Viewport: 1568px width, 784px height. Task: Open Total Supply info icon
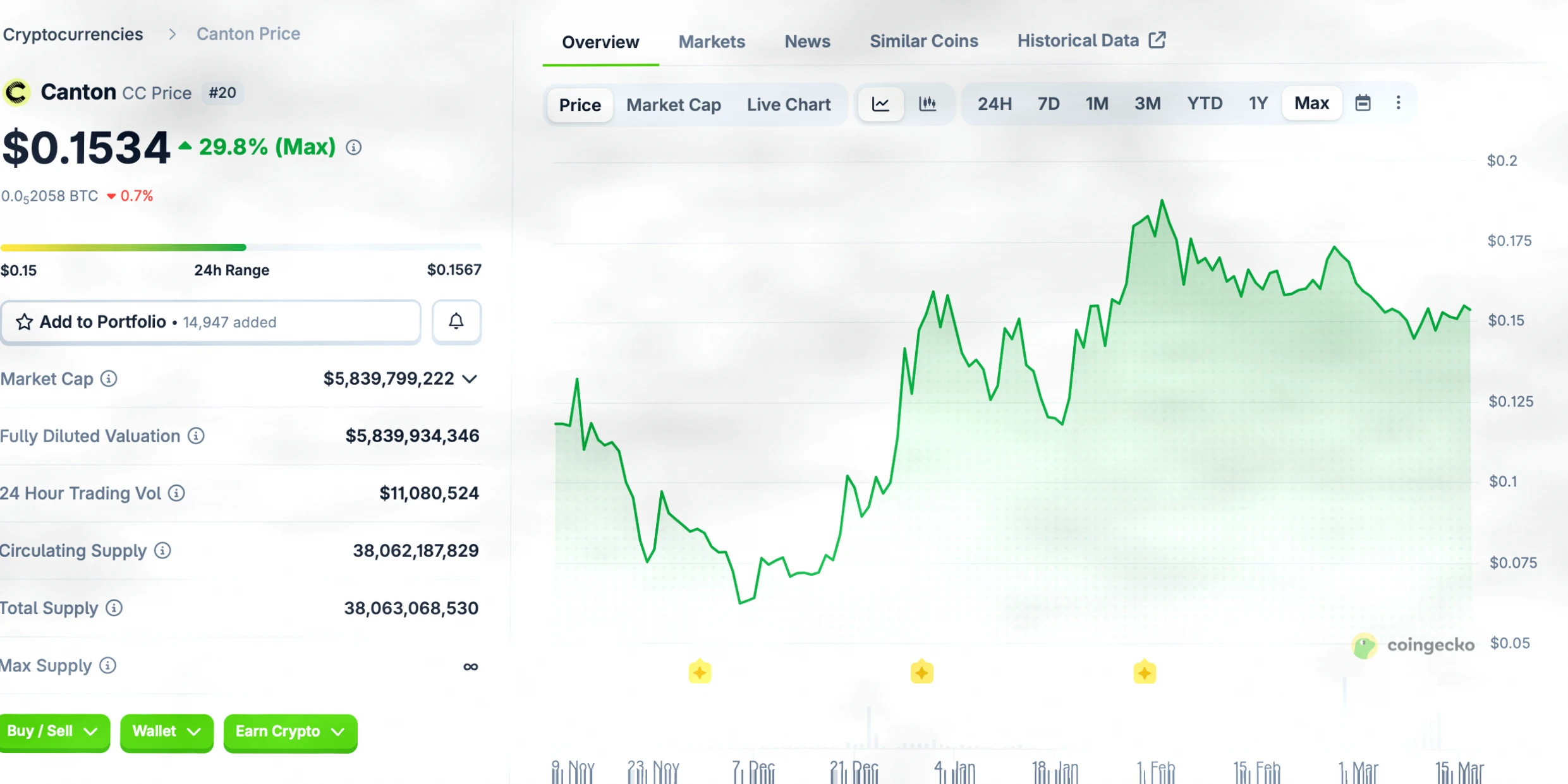[114, 608]
